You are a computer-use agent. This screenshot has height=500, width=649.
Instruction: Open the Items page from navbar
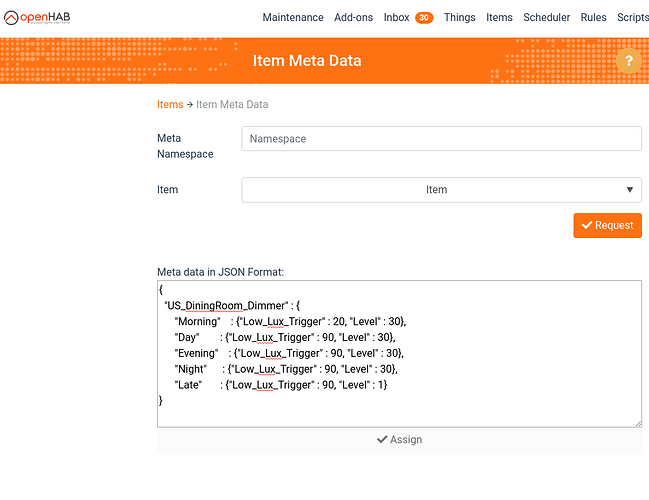tap(499, 17)
